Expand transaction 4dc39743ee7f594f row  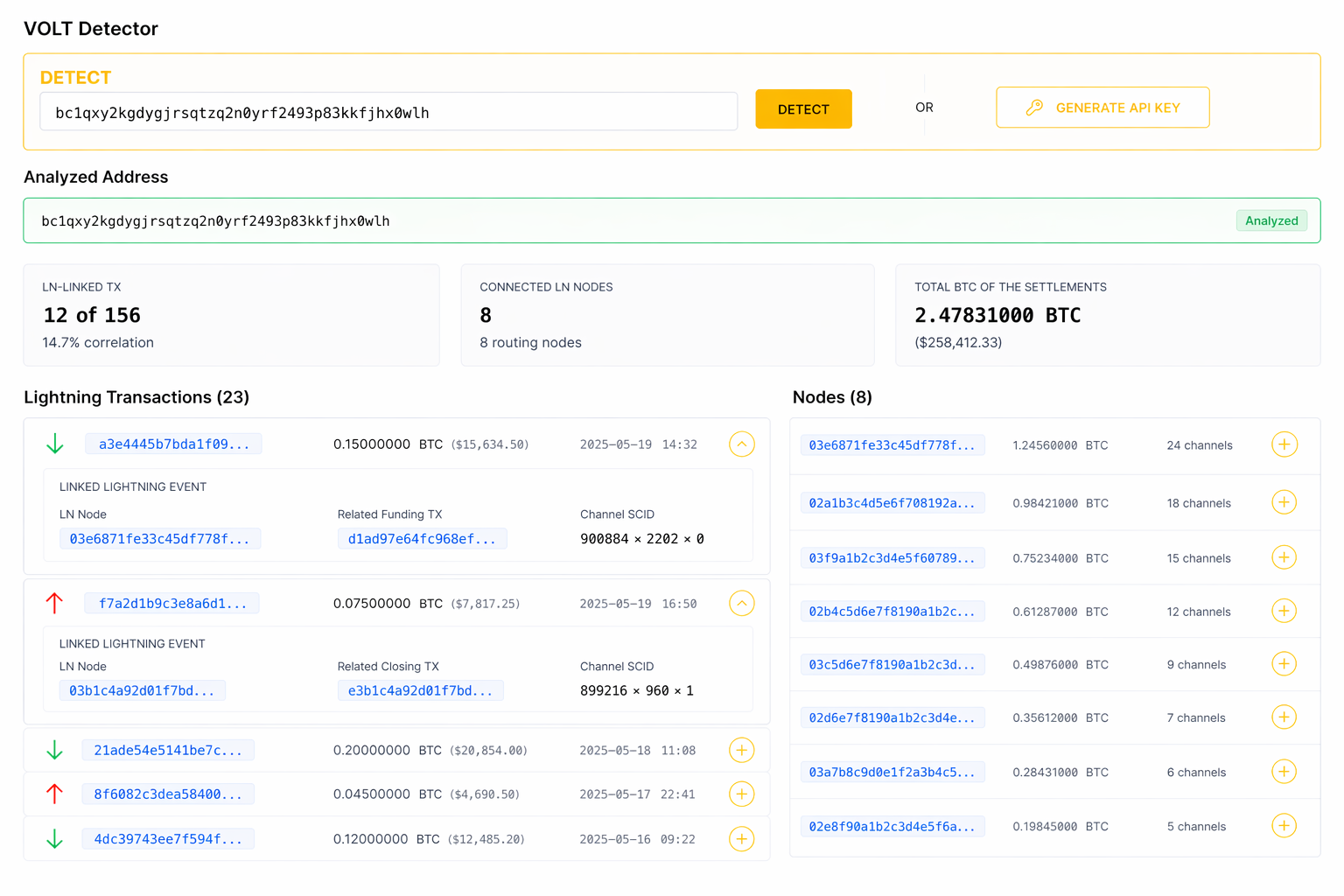pos(742,839)
